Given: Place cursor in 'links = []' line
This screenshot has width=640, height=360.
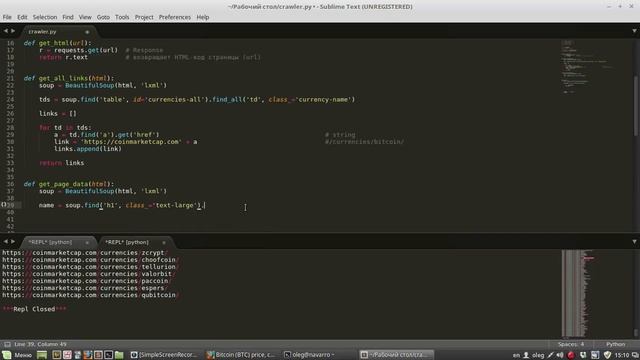Looking at the screenshot, I should [x=58, y=113].
